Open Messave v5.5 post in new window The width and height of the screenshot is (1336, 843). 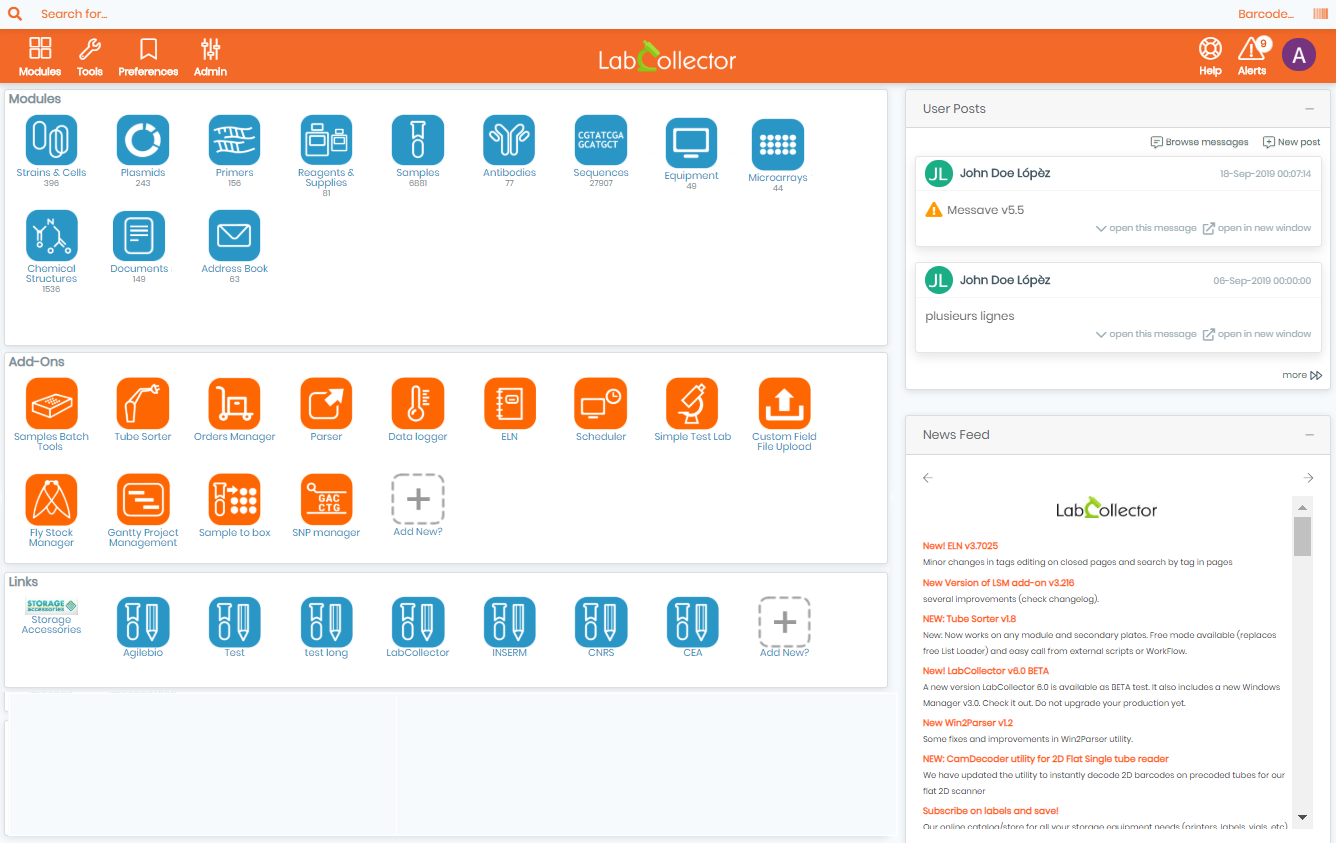[1257, 228]
